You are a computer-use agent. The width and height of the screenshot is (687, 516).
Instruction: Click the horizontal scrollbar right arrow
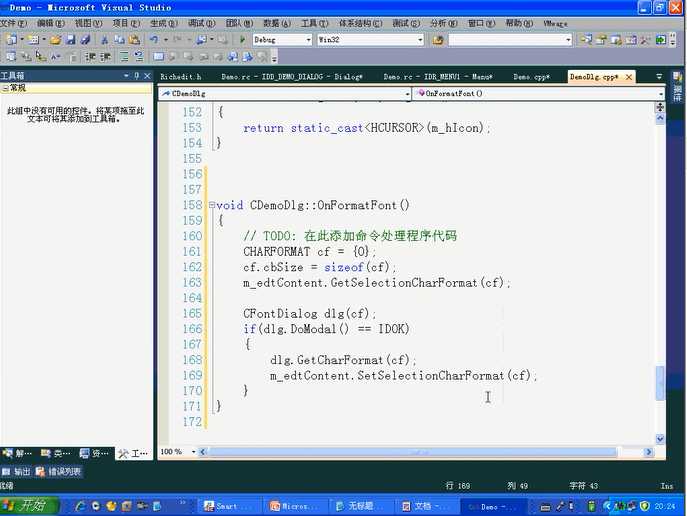tap(649, 452)
